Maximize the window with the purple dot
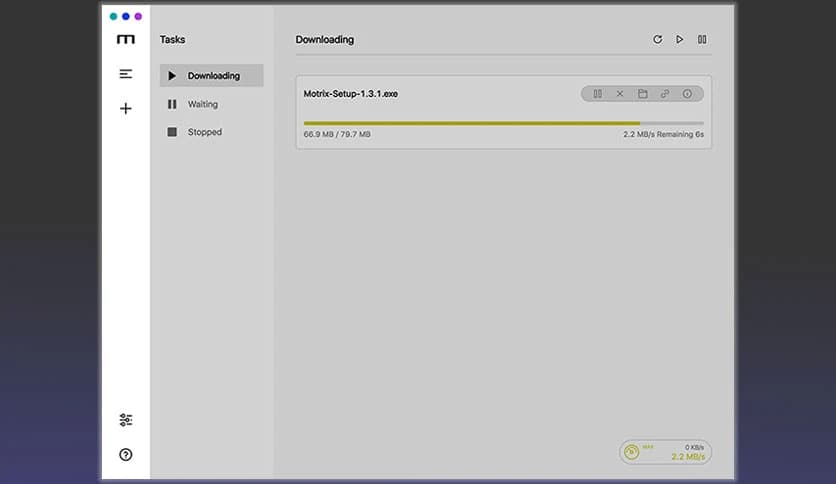The image size is (836, 484). pyautogui.click(x=138, y=17)
